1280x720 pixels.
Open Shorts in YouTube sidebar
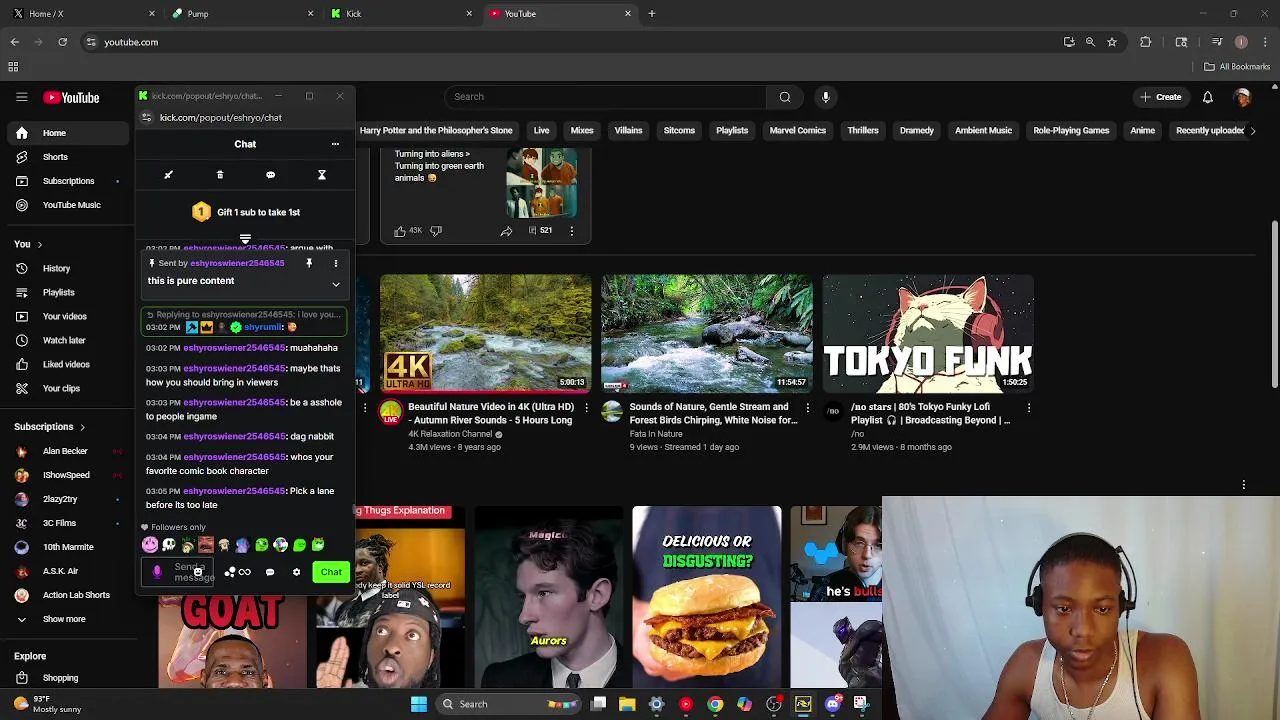[x=68, y=157]
